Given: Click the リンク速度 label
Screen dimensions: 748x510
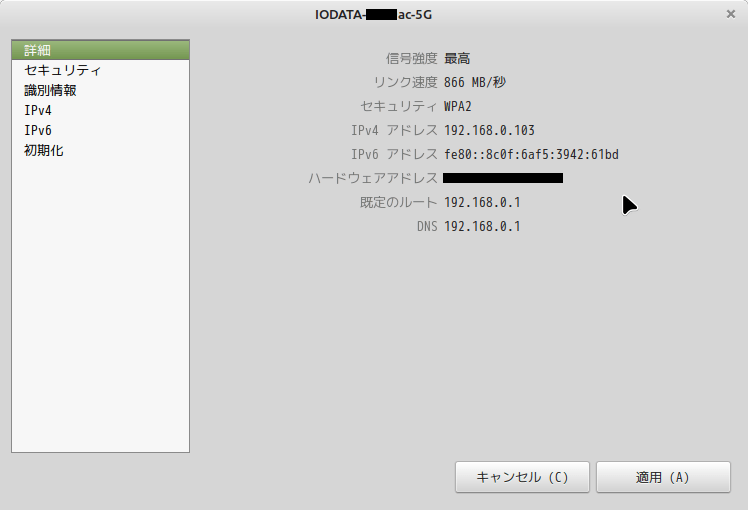Looking at the screenshot, I should [405, 82].
